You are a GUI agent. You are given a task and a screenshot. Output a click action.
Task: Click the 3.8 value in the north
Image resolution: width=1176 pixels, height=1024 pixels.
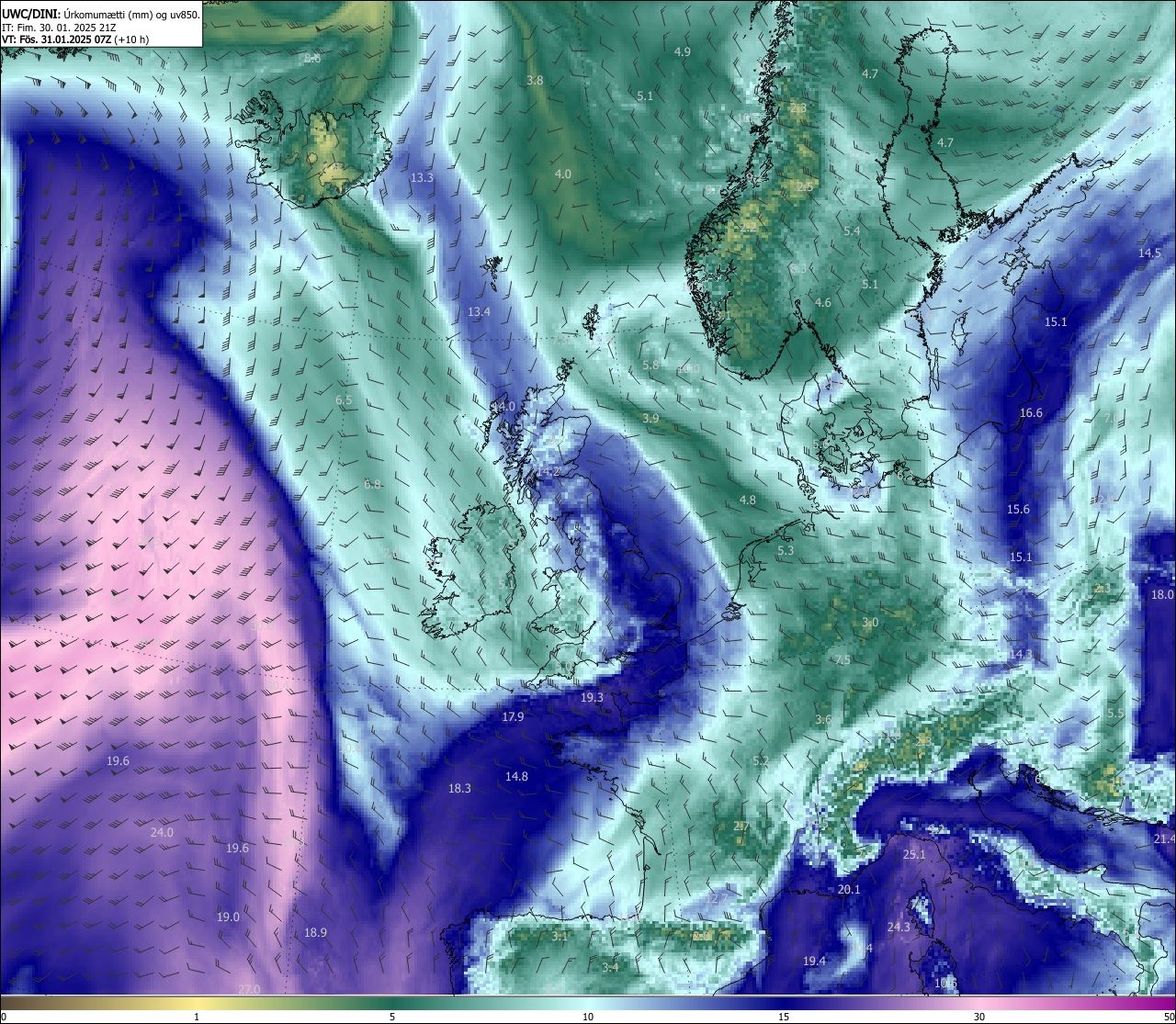click(535, 81)
